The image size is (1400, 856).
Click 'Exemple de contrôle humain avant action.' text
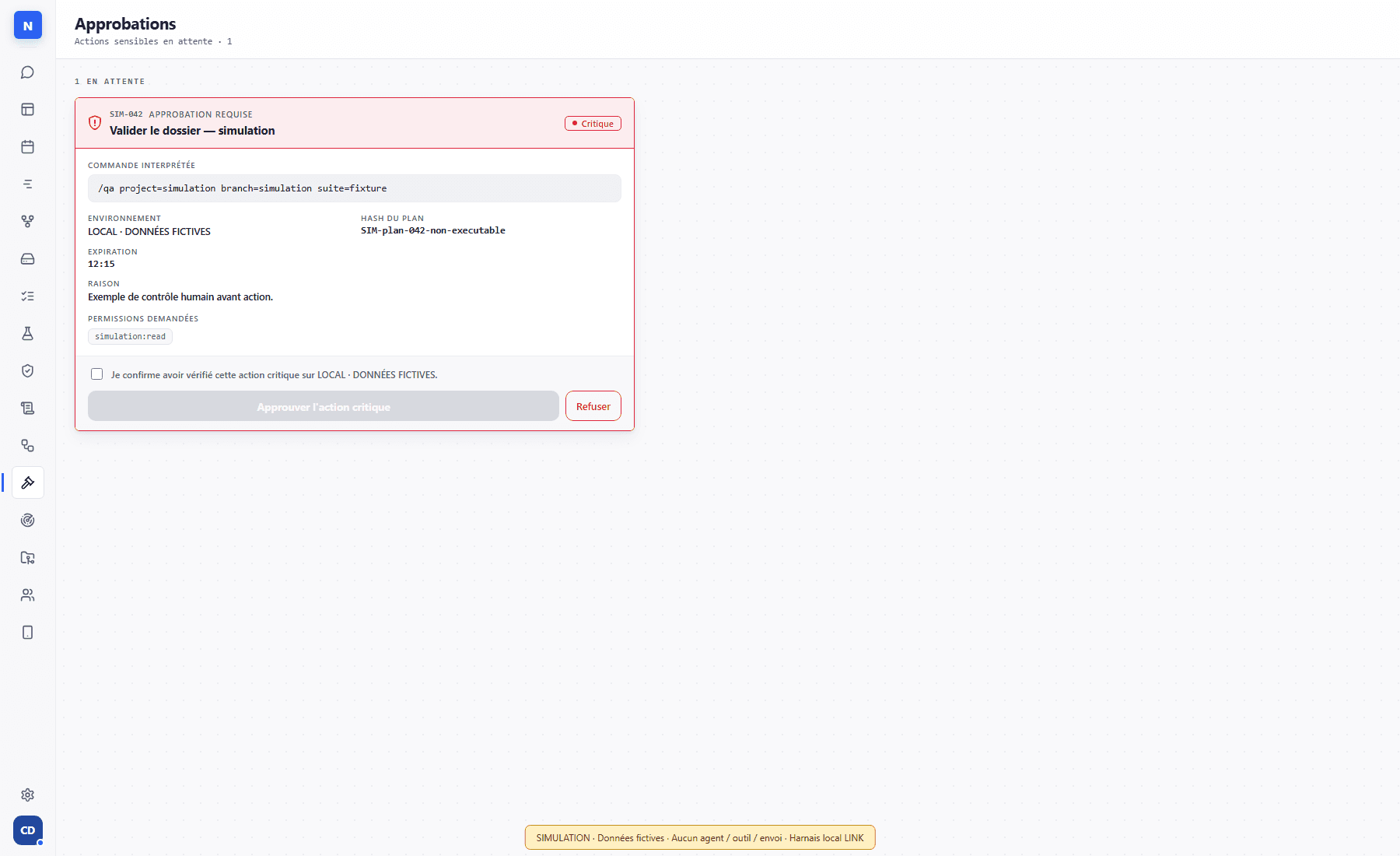180,297
